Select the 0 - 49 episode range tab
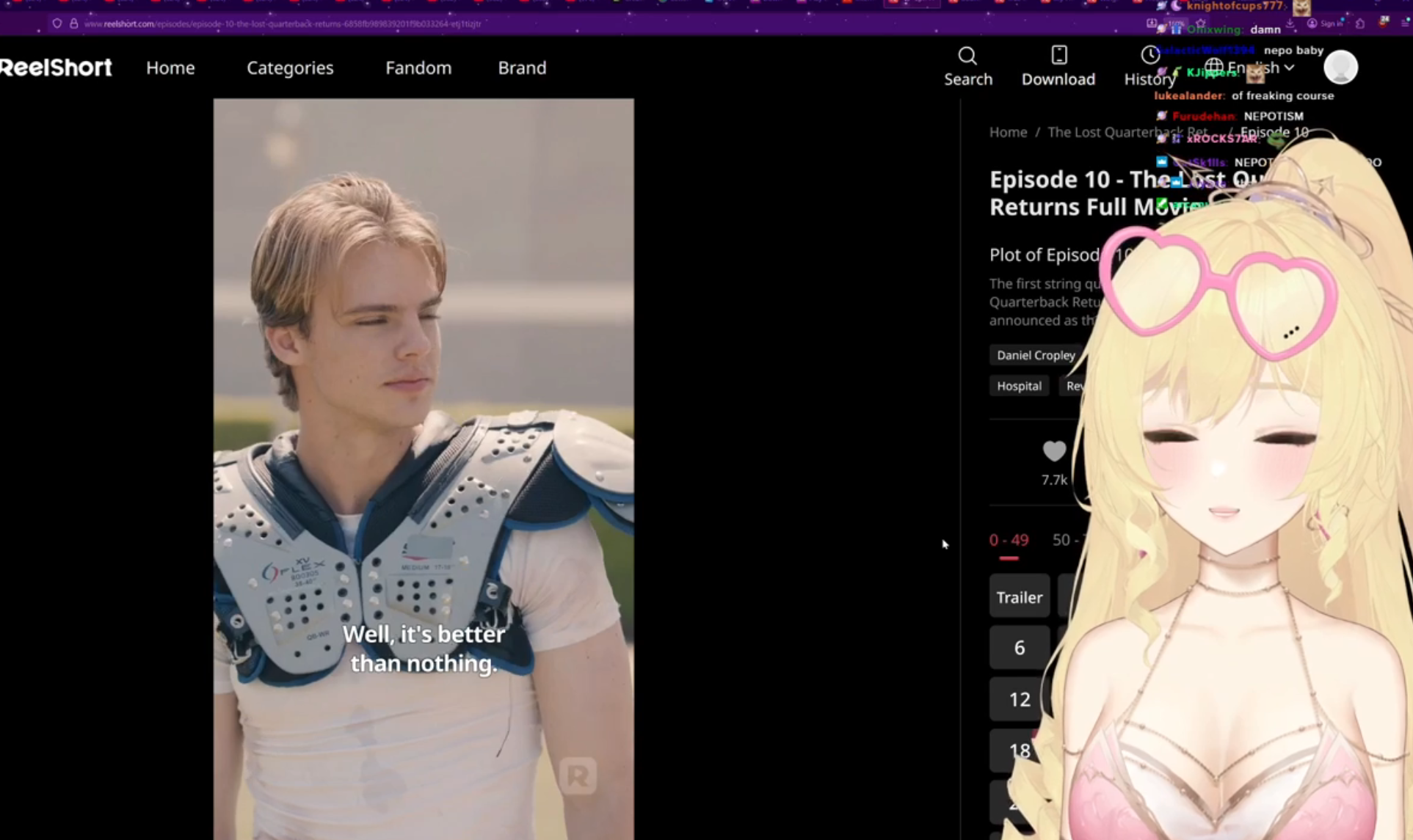The image size is (1413, 840). pos(1009,541)
